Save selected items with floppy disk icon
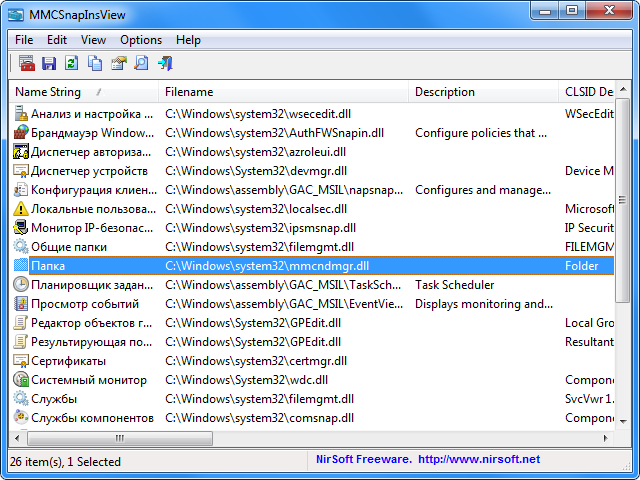640x480 pixels. (49, 63)
